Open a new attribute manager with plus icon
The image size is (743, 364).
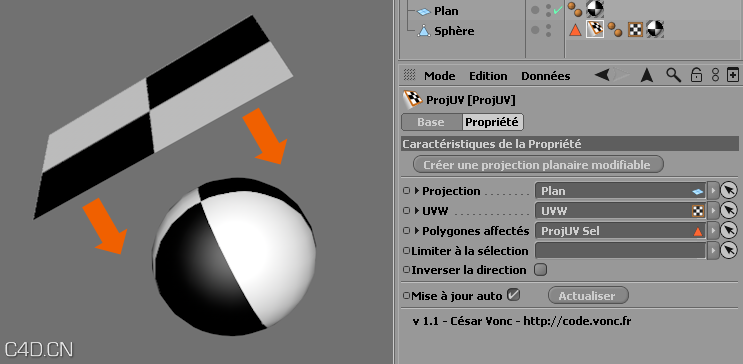pos(733,75)
